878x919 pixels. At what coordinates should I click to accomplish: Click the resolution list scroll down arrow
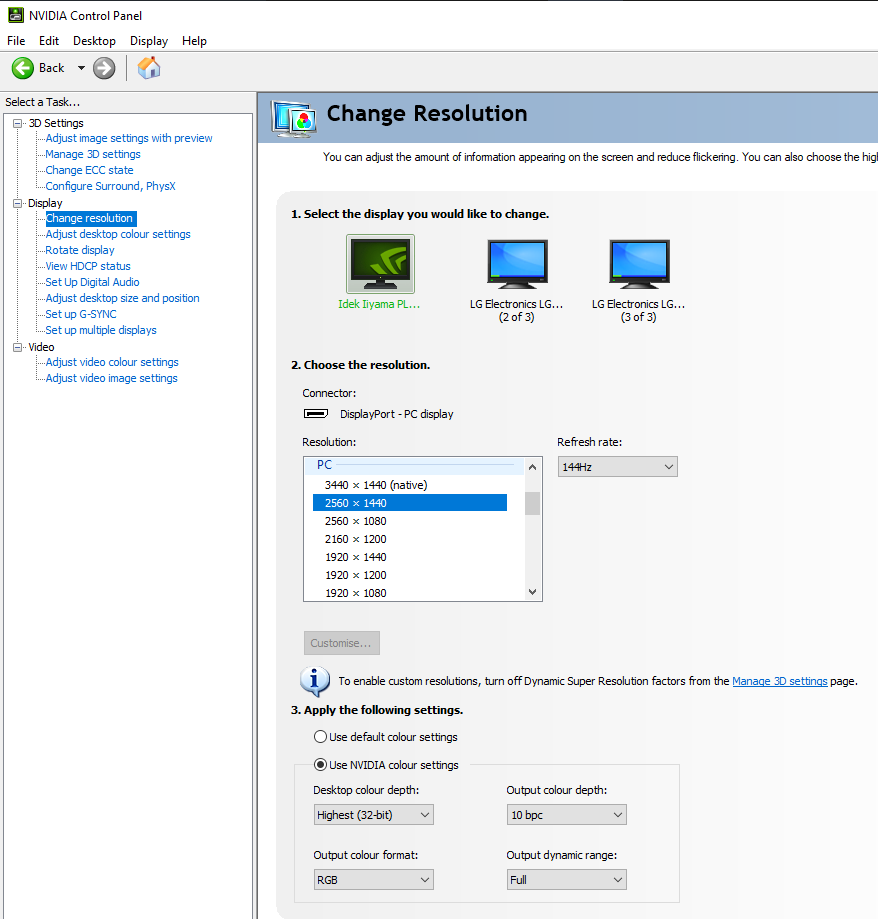(x=532, y=592)
